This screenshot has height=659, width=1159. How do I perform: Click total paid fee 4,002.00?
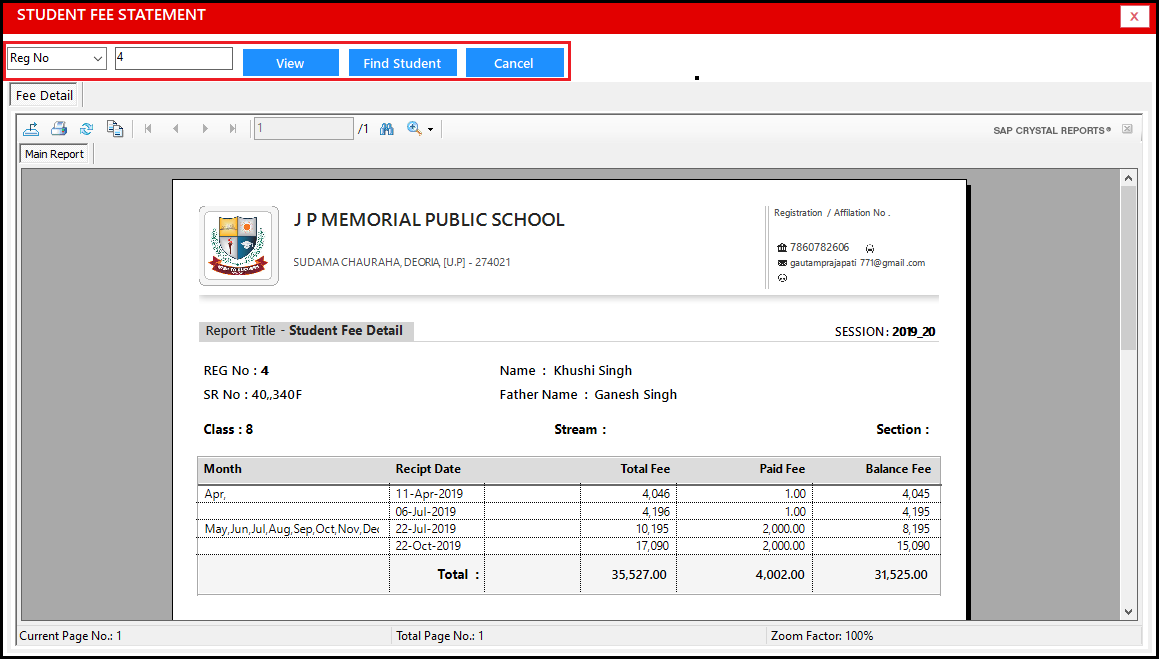tap(780, 575)
